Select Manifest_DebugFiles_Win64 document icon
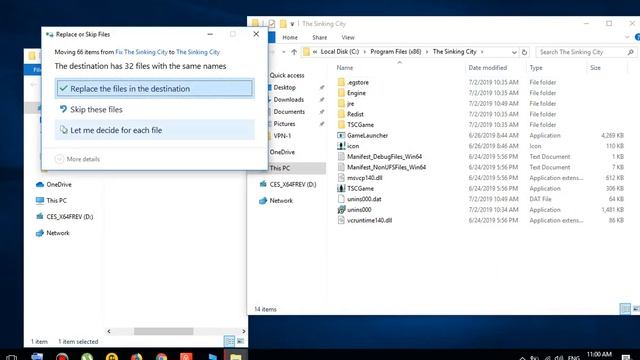 tap(341, 156)
